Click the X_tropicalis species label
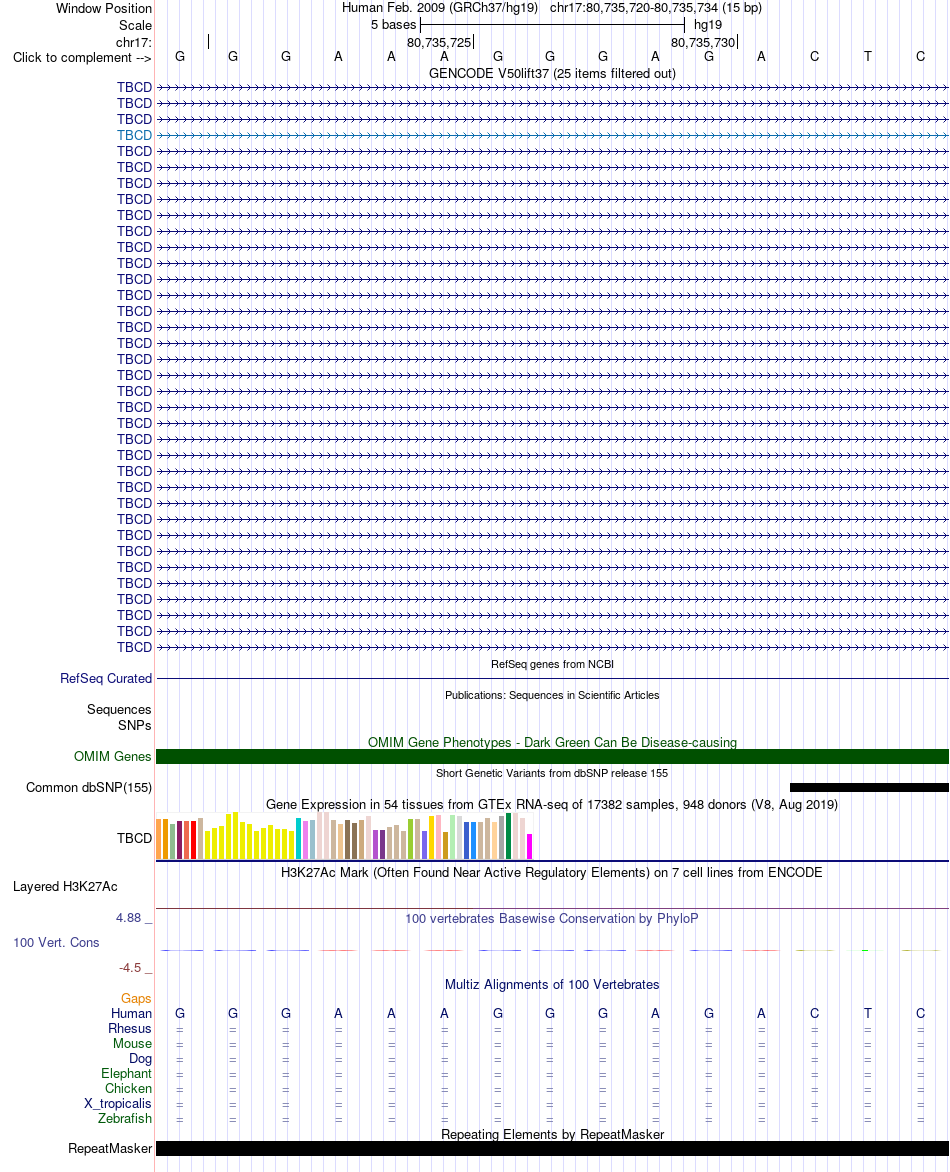 [117, 1103]
